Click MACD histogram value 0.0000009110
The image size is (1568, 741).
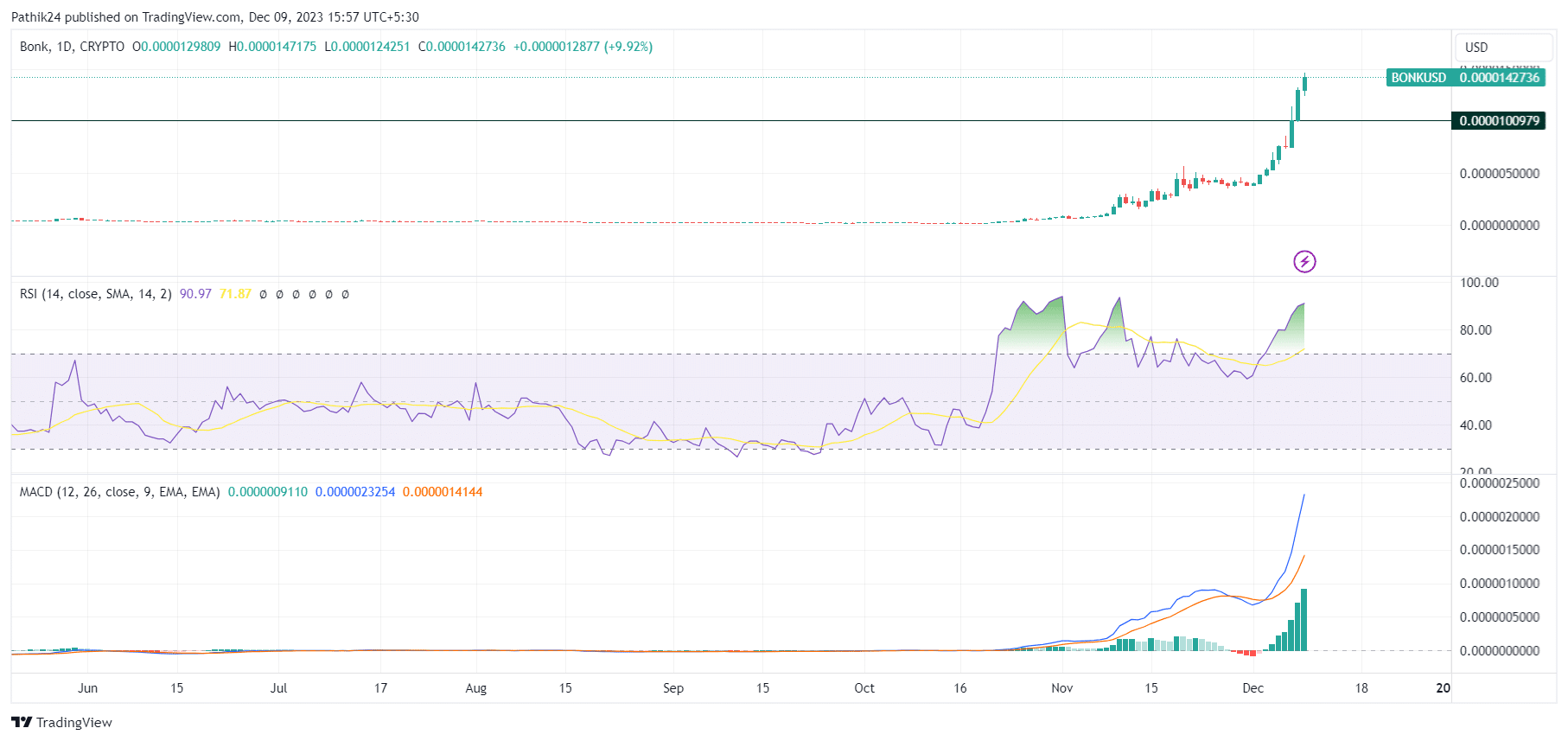tap(268, 492)
